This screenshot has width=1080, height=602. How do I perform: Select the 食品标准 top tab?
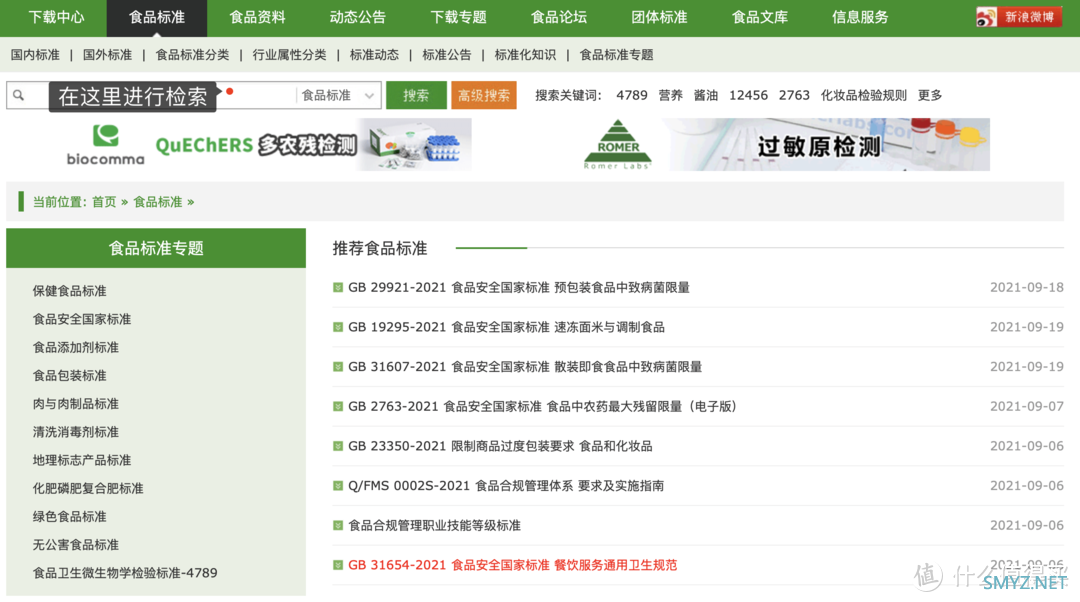coord(157,17)
